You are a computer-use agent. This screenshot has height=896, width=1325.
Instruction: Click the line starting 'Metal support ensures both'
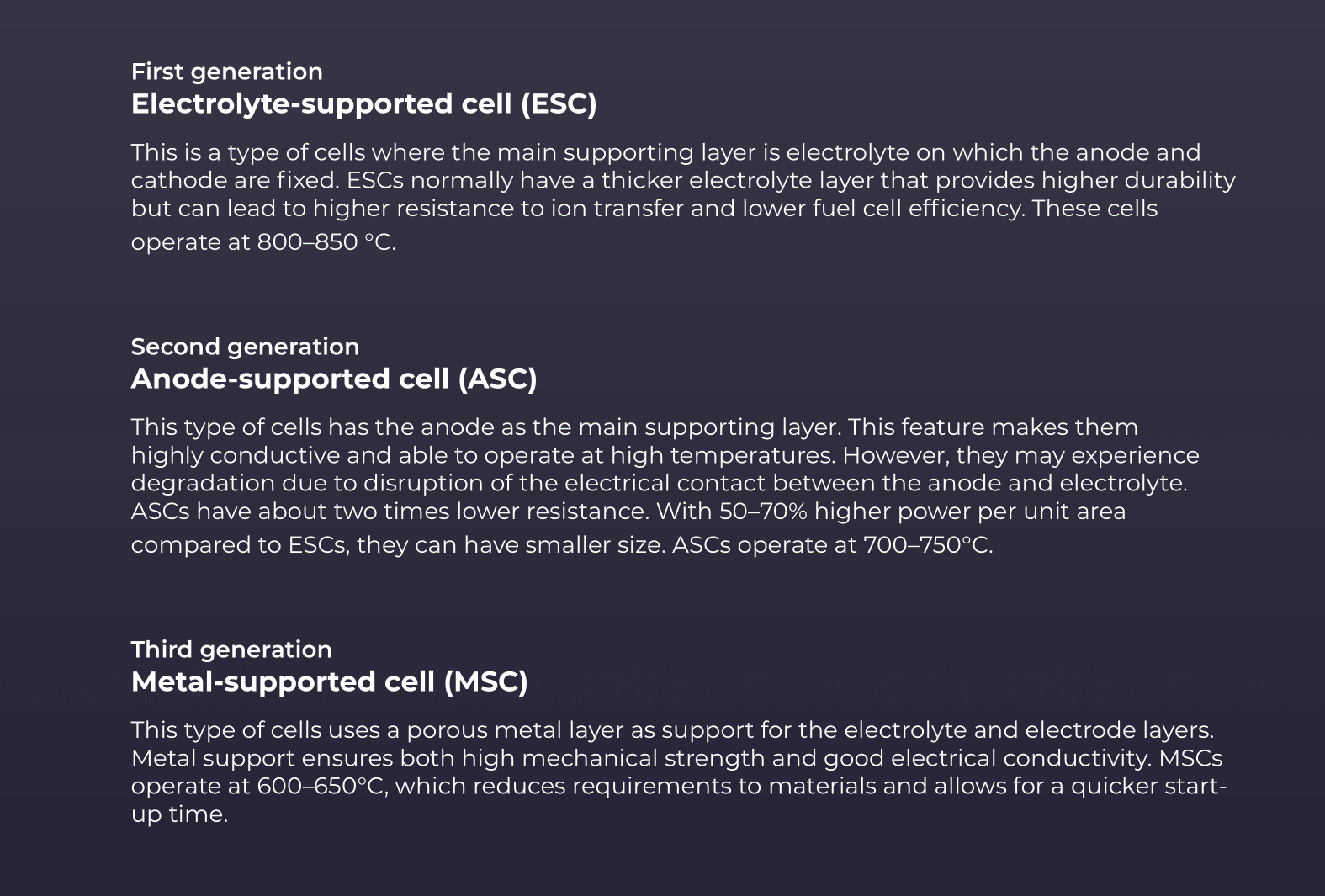coord(677,759)
